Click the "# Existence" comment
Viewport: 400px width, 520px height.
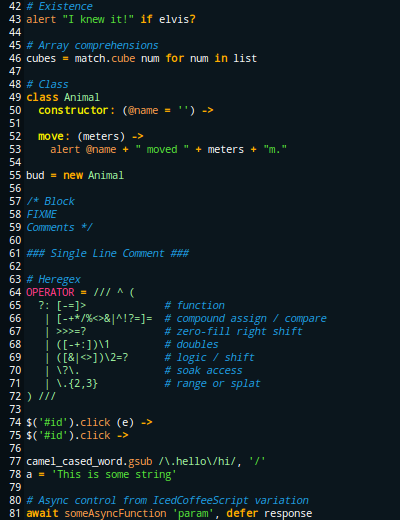pyautogui.click(x=59, y=6)
